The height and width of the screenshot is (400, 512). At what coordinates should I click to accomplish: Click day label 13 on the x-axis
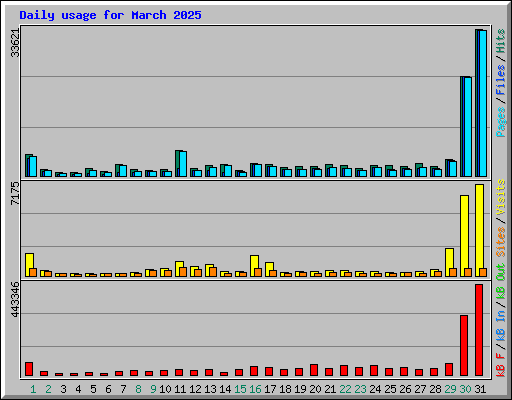click(210, 389)
